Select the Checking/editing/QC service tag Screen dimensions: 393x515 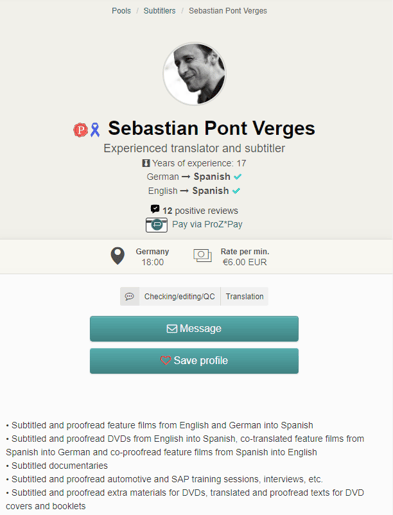pos(180,296)
